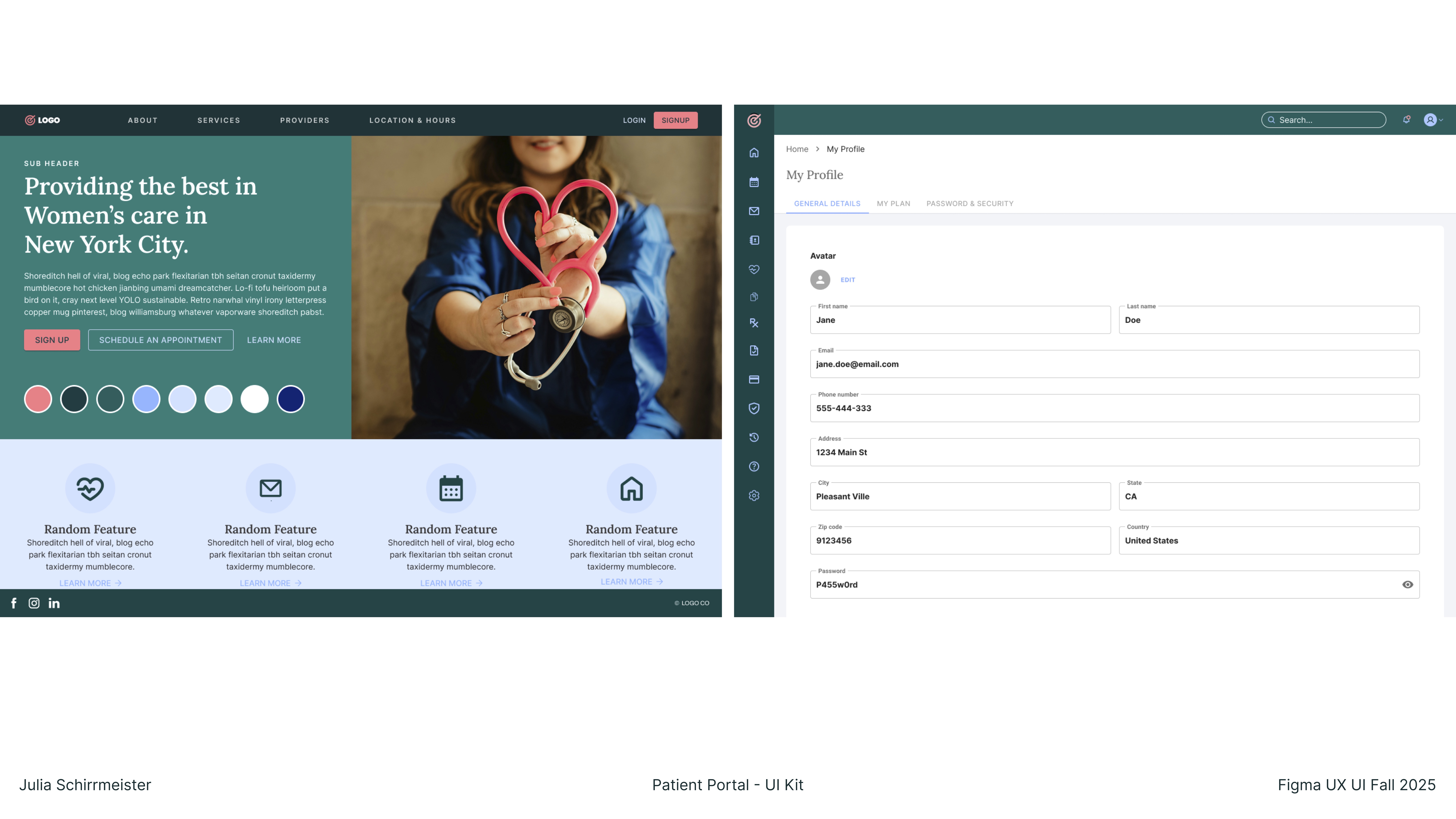1456x819 pixels.
Task: Open the Facebook icon in the footer
Action: click(x=14, y=603)
